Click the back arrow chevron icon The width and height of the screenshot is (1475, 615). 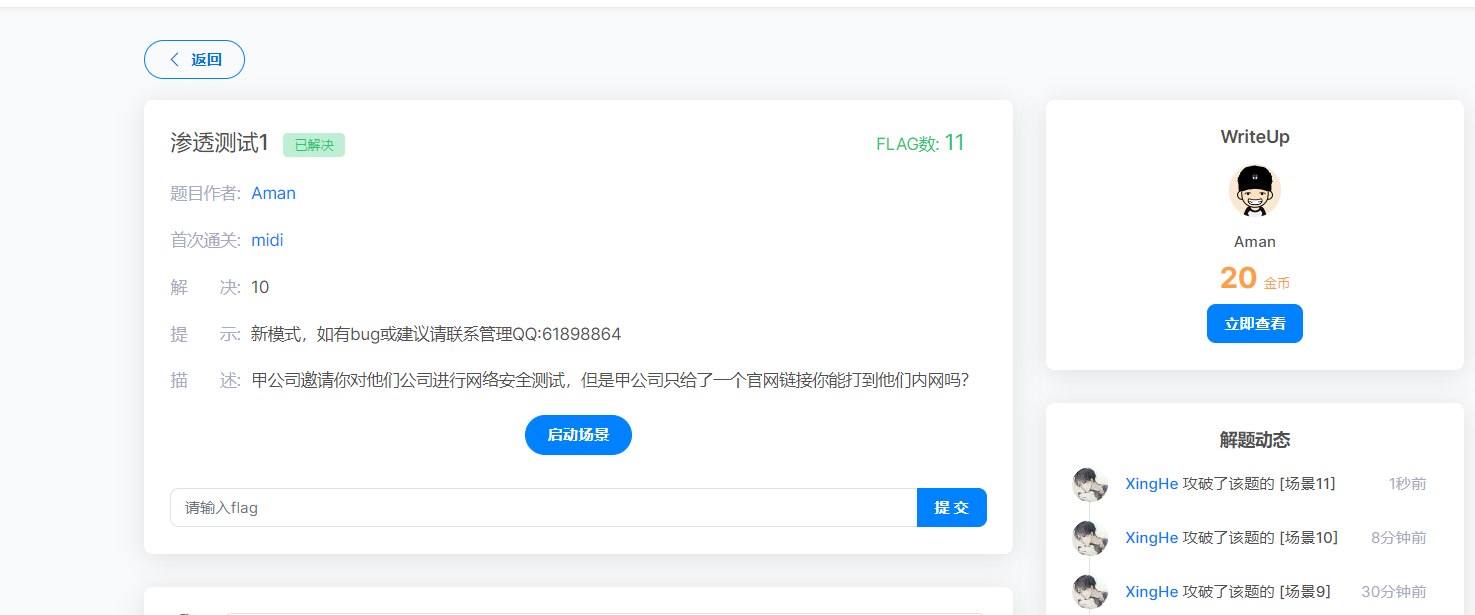click(x=175, y=59)
